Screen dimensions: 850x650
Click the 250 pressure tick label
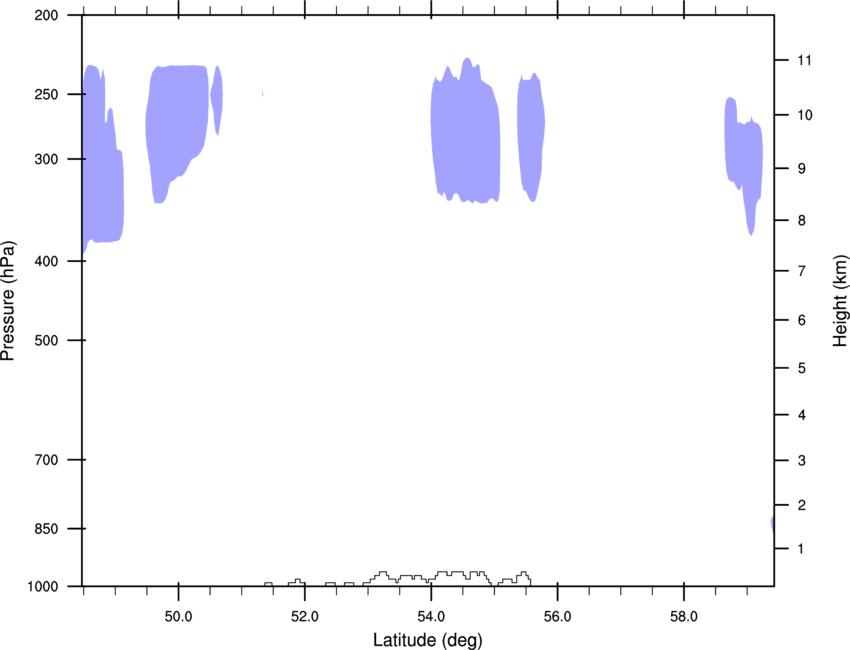point(46,94)
